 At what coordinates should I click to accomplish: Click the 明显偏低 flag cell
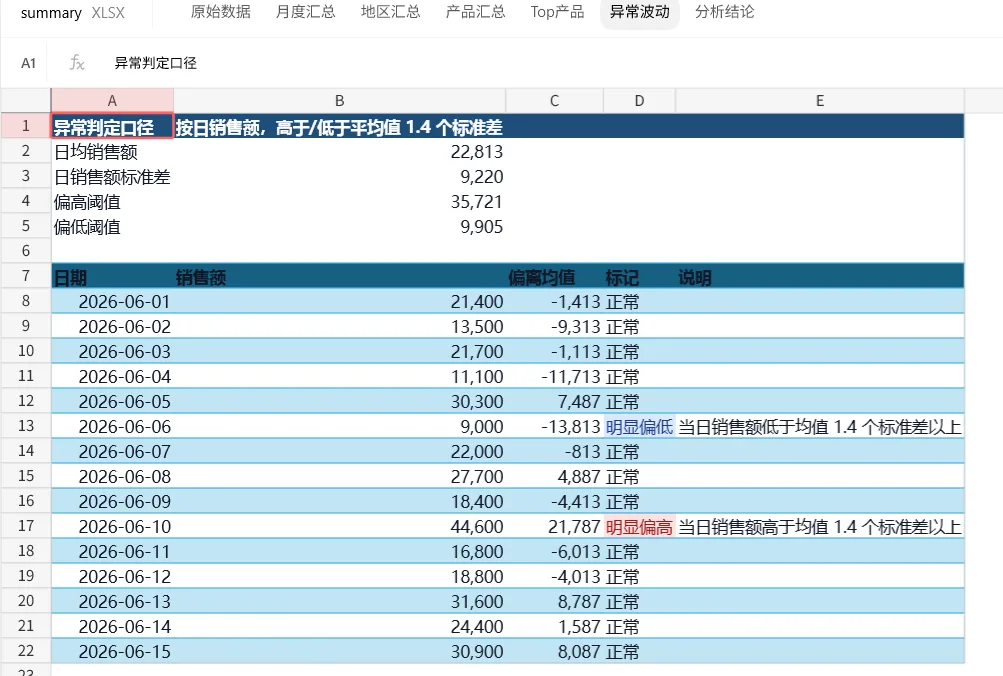tap(640, 426)
